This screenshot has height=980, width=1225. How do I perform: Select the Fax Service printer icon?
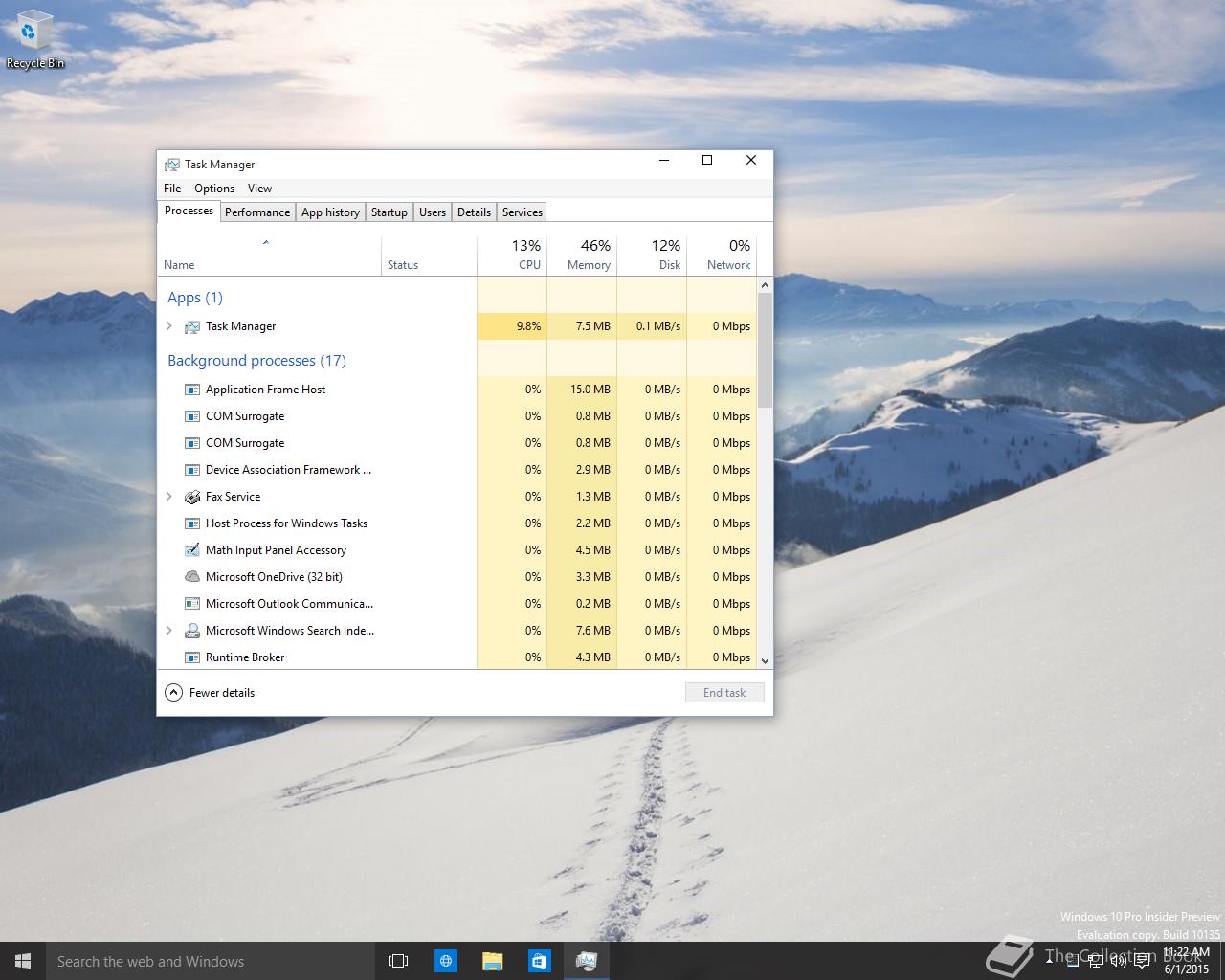(192, 497)
